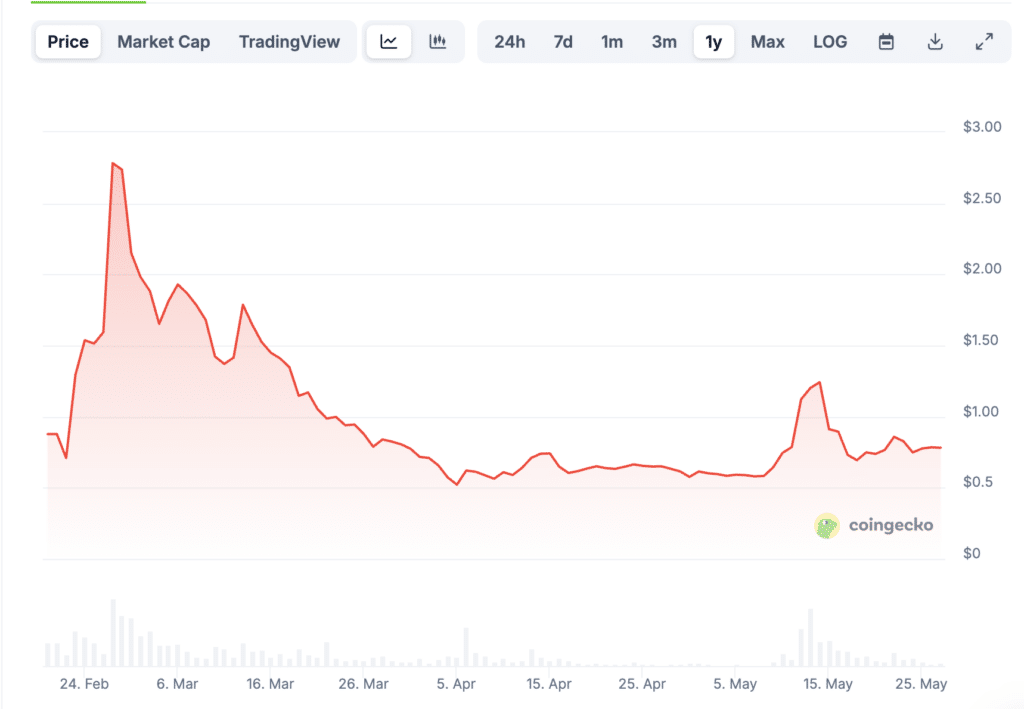
Task: Click the $0.5 axis label
Action: (x=978, y=482)
